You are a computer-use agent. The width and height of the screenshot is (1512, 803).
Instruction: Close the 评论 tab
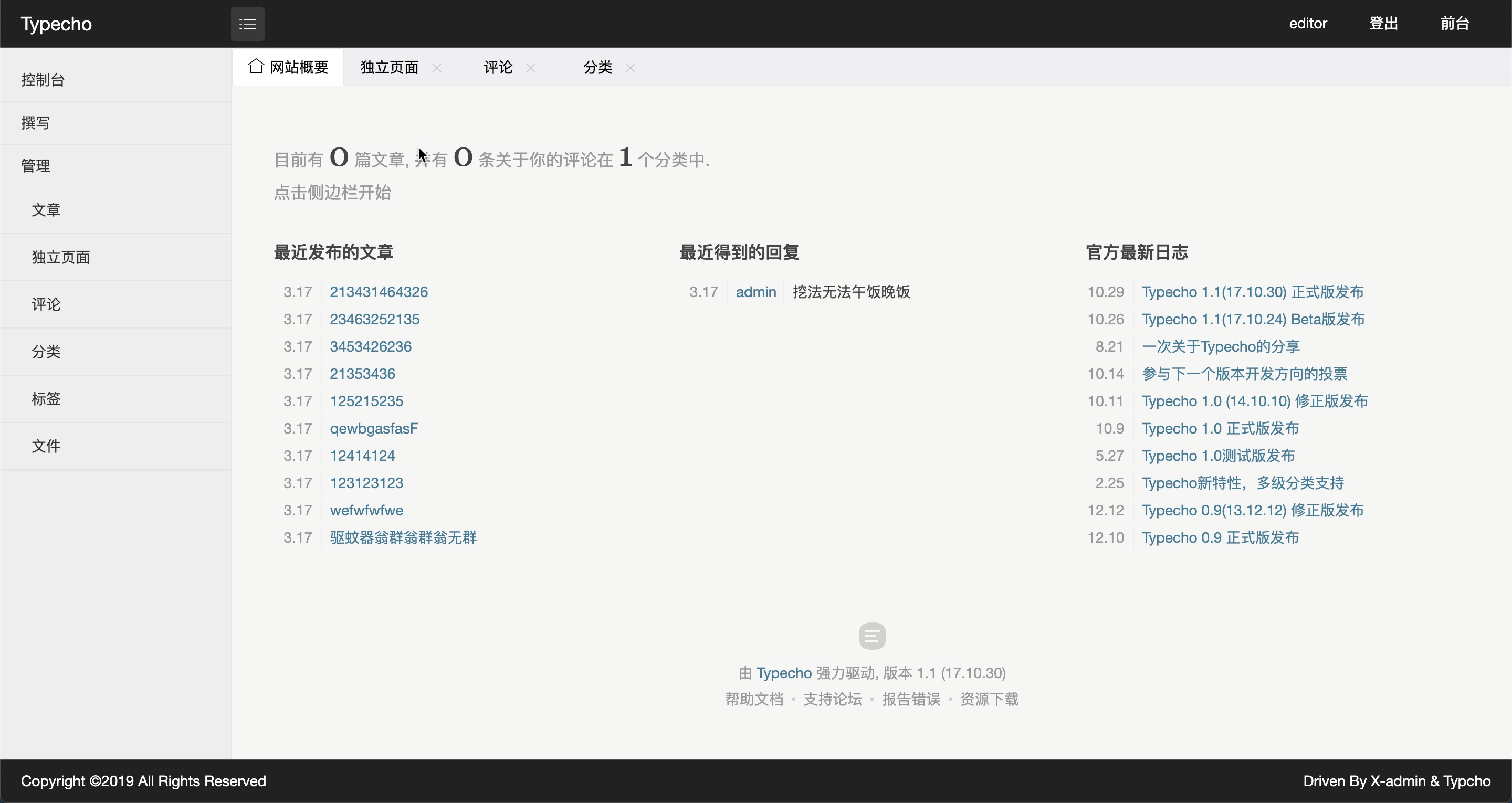point(531,68)
